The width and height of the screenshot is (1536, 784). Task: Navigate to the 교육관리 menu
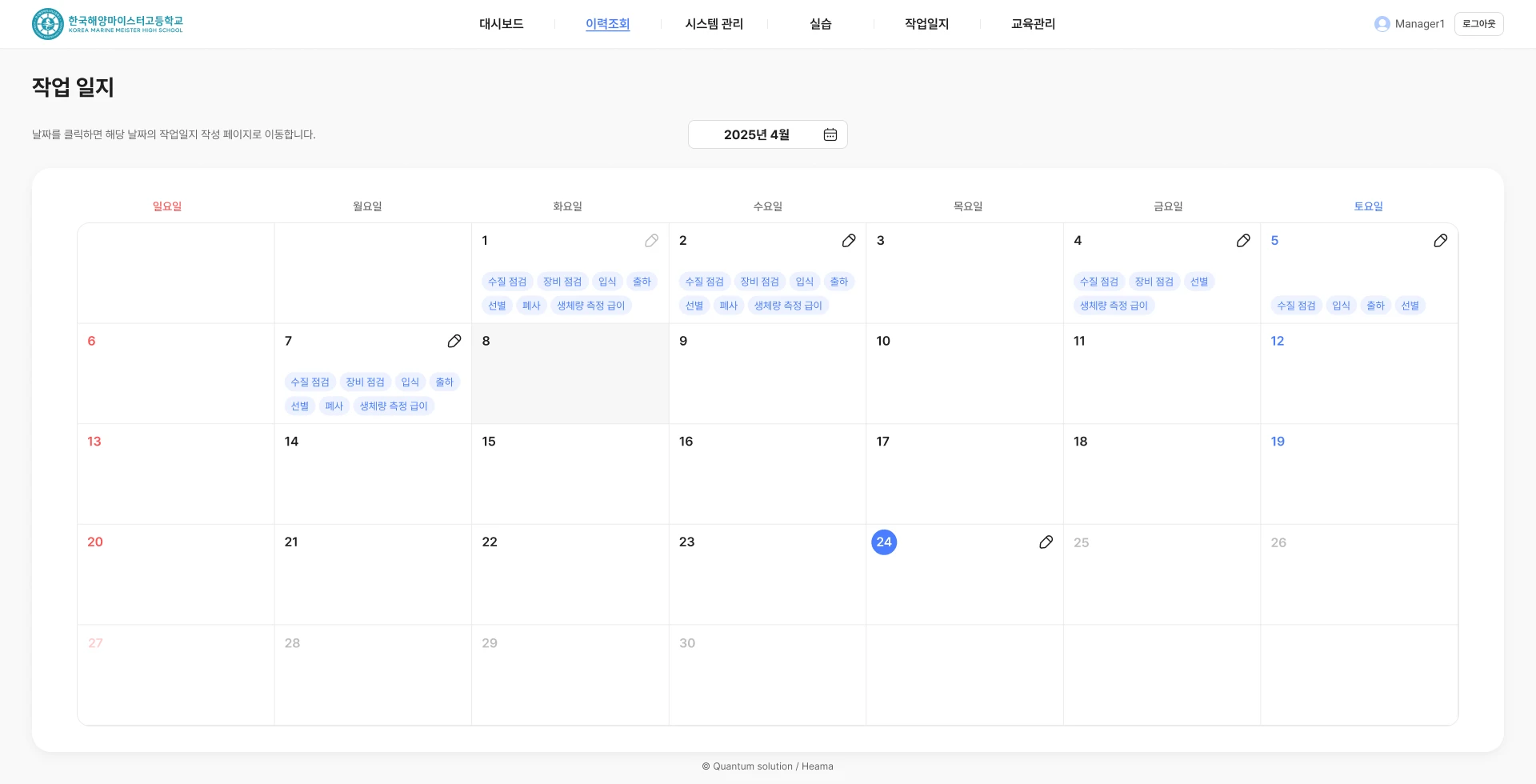(x=1034, y=24)
